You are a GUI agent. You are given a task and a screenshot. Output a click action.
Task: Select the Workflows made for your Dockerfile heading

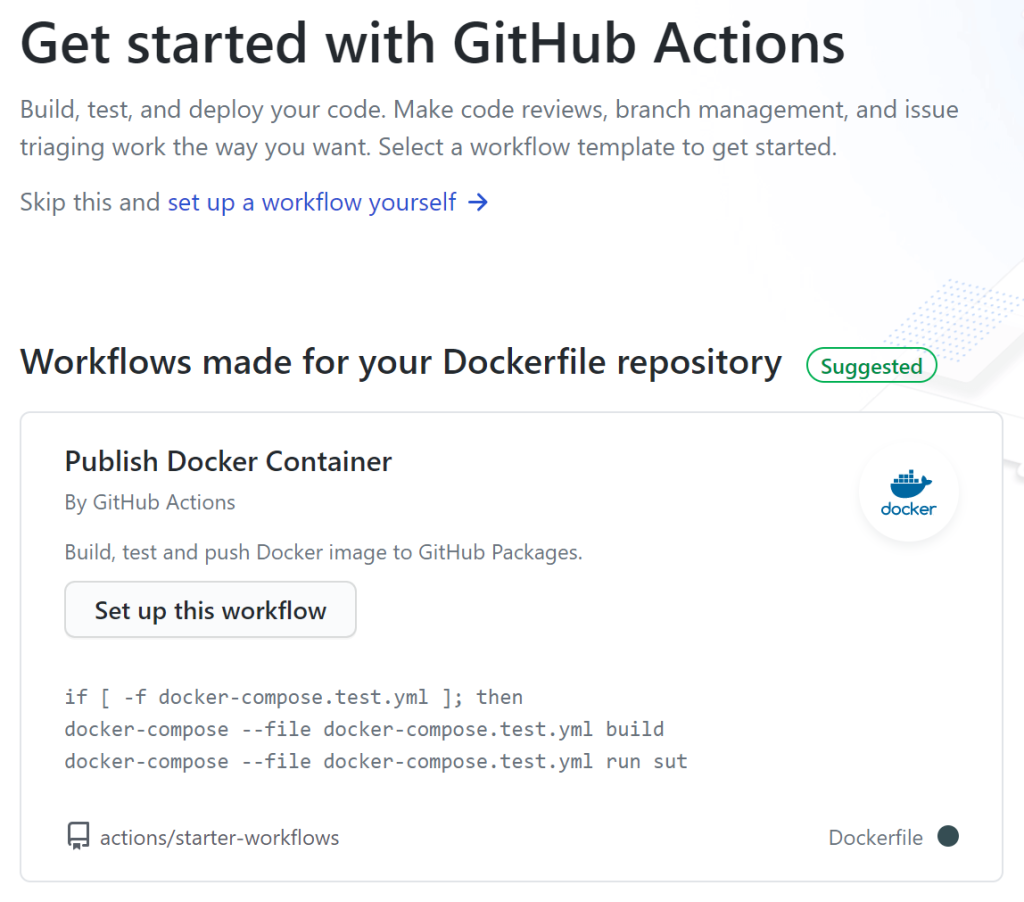click(400, 362)
